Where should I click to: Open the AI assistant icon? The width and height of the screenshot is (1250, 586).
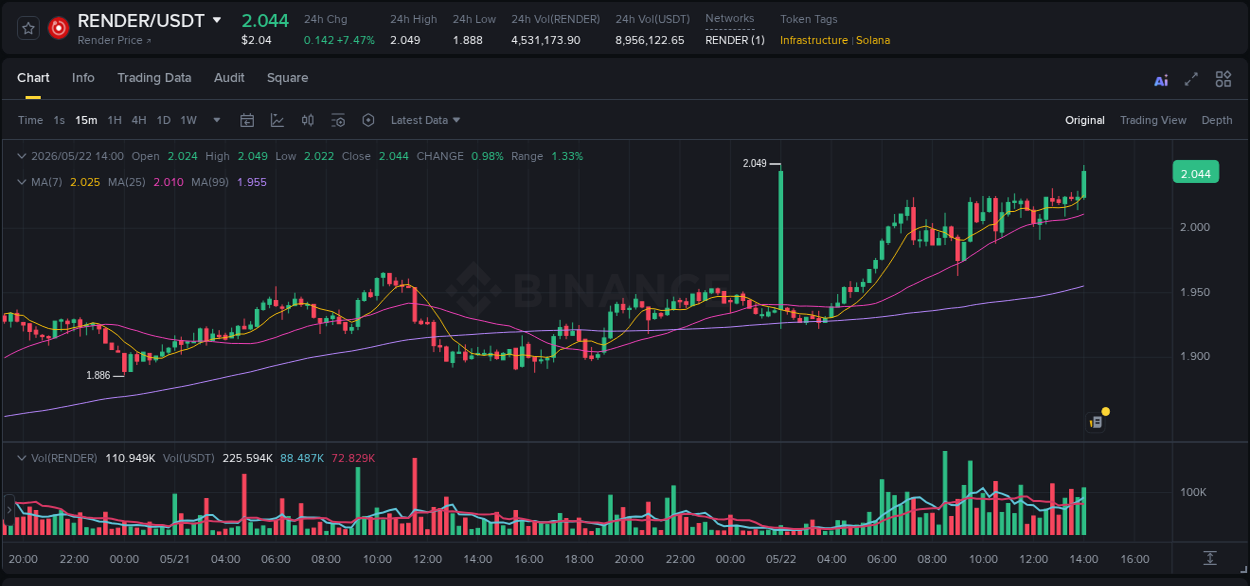[1161, 80]
